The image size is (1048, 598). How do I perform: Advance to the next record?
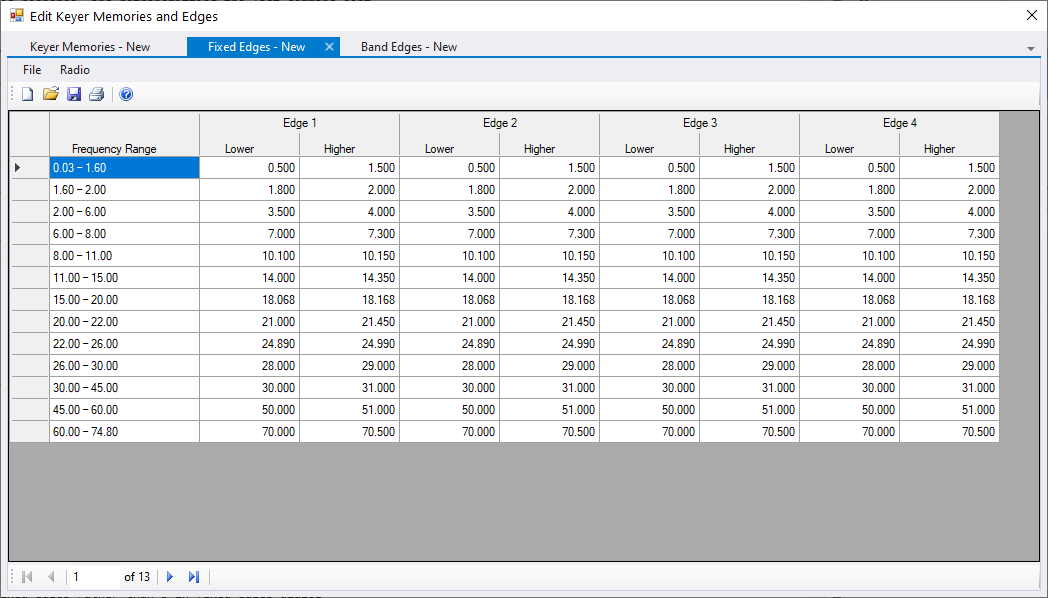click(170, 577)
